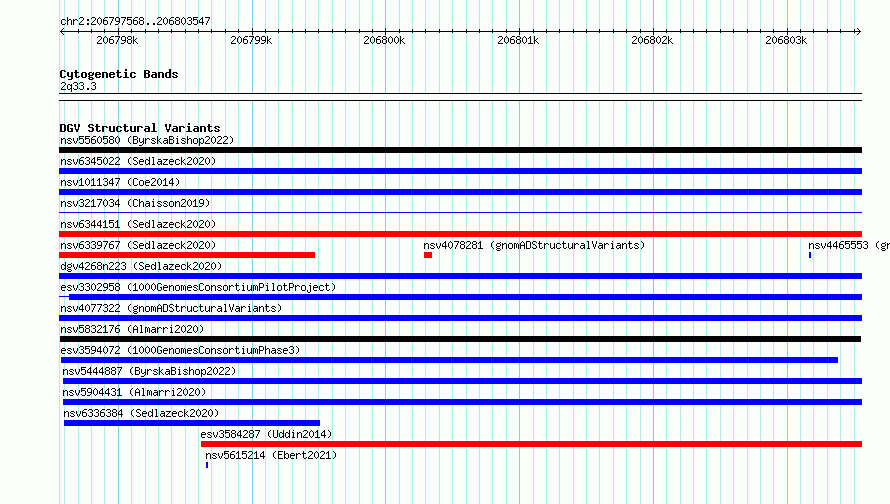Open esv3594072 (1000GenomesConsortiumPhase3) label
The height and width of the screenshot is (504, 890).
180,350
